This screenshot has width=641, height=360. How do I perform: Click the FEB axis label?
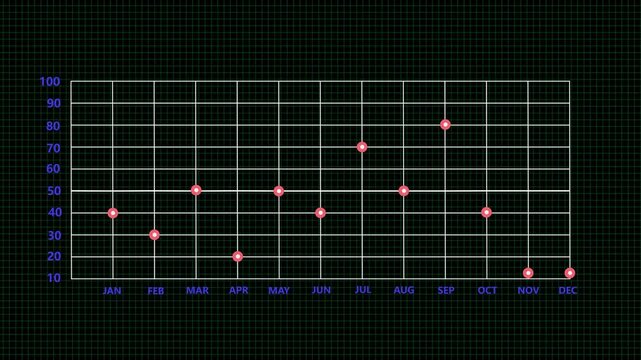coord(156,291)
